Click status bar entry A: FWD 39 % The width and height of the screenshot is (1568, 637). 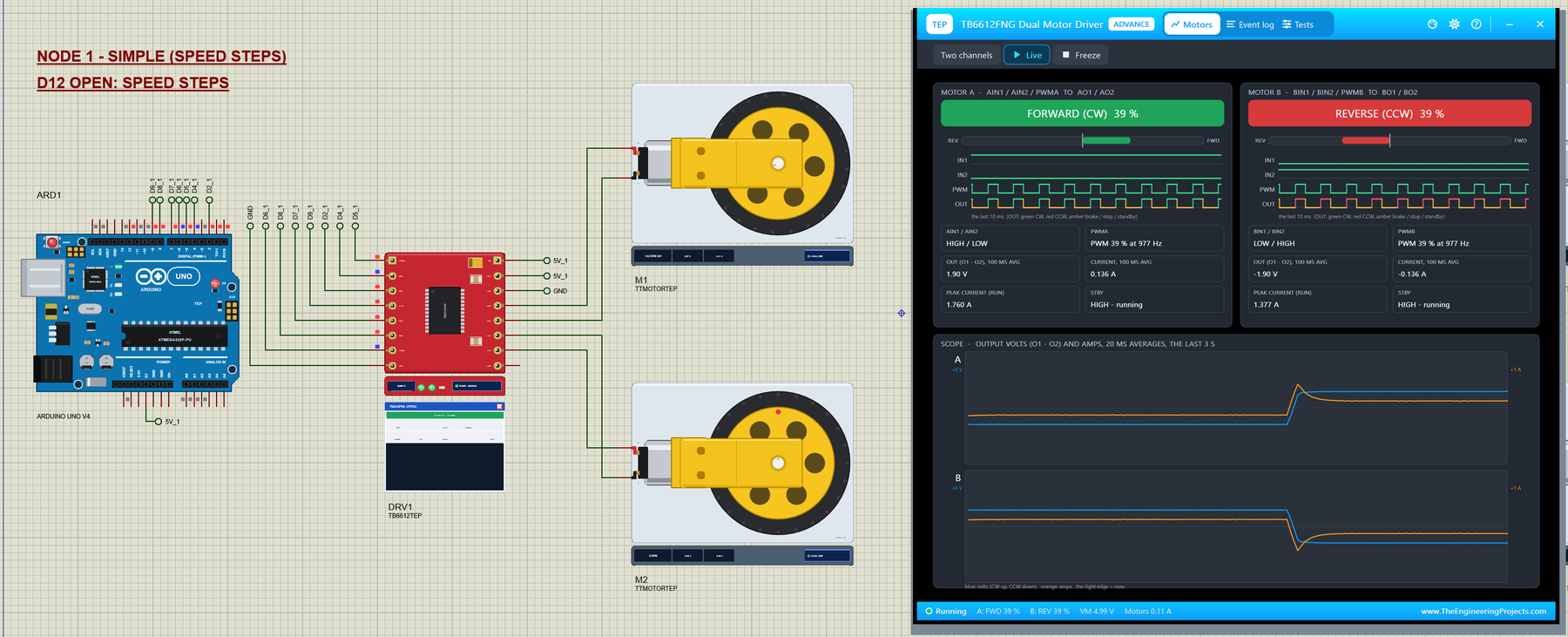coord(998,611)
